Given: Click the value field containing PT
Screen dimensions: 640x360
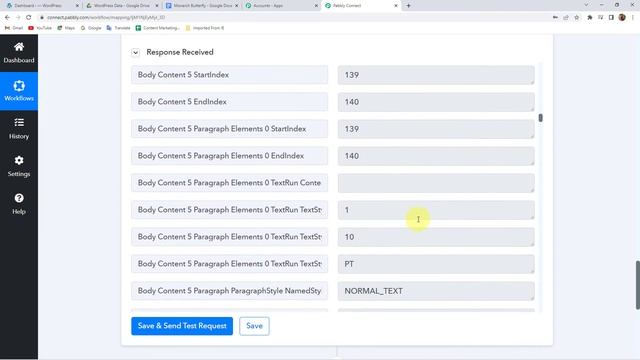Looking at the screenshot, I should click(436, 264).
